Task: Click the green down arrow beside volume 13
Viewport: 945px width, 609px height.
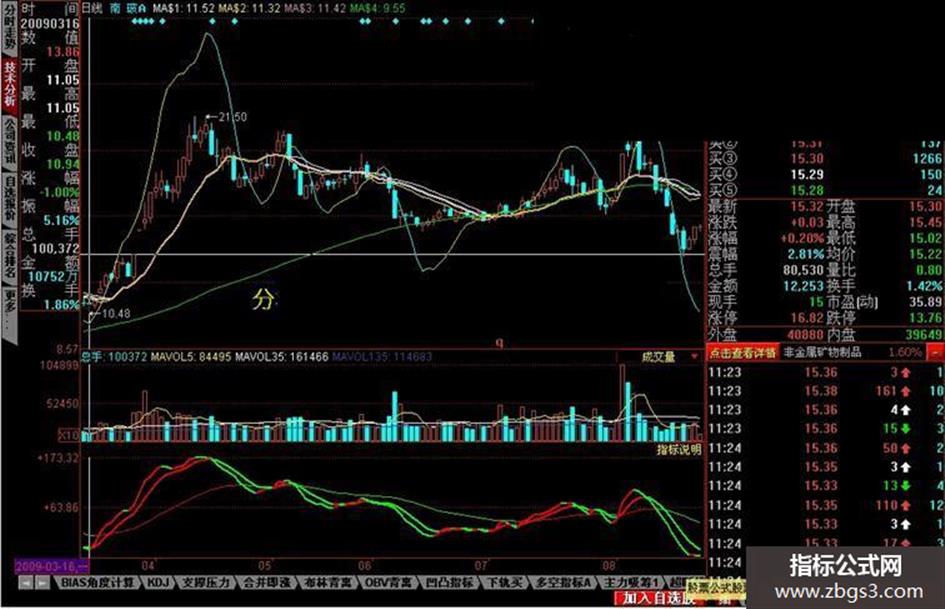Action: point(906,486)
